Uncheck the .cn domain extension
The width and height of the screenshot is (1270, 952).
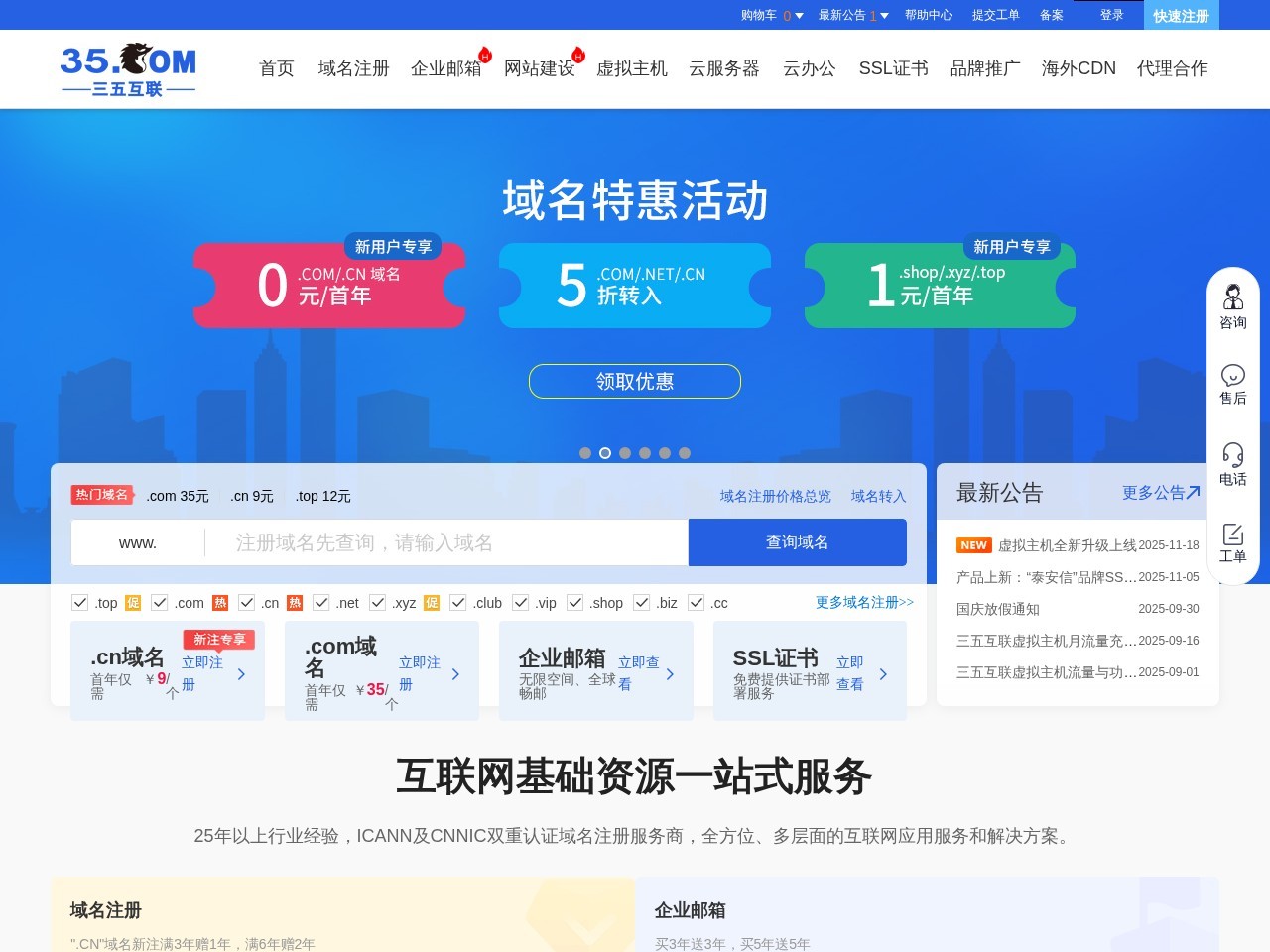coord(246,602)
